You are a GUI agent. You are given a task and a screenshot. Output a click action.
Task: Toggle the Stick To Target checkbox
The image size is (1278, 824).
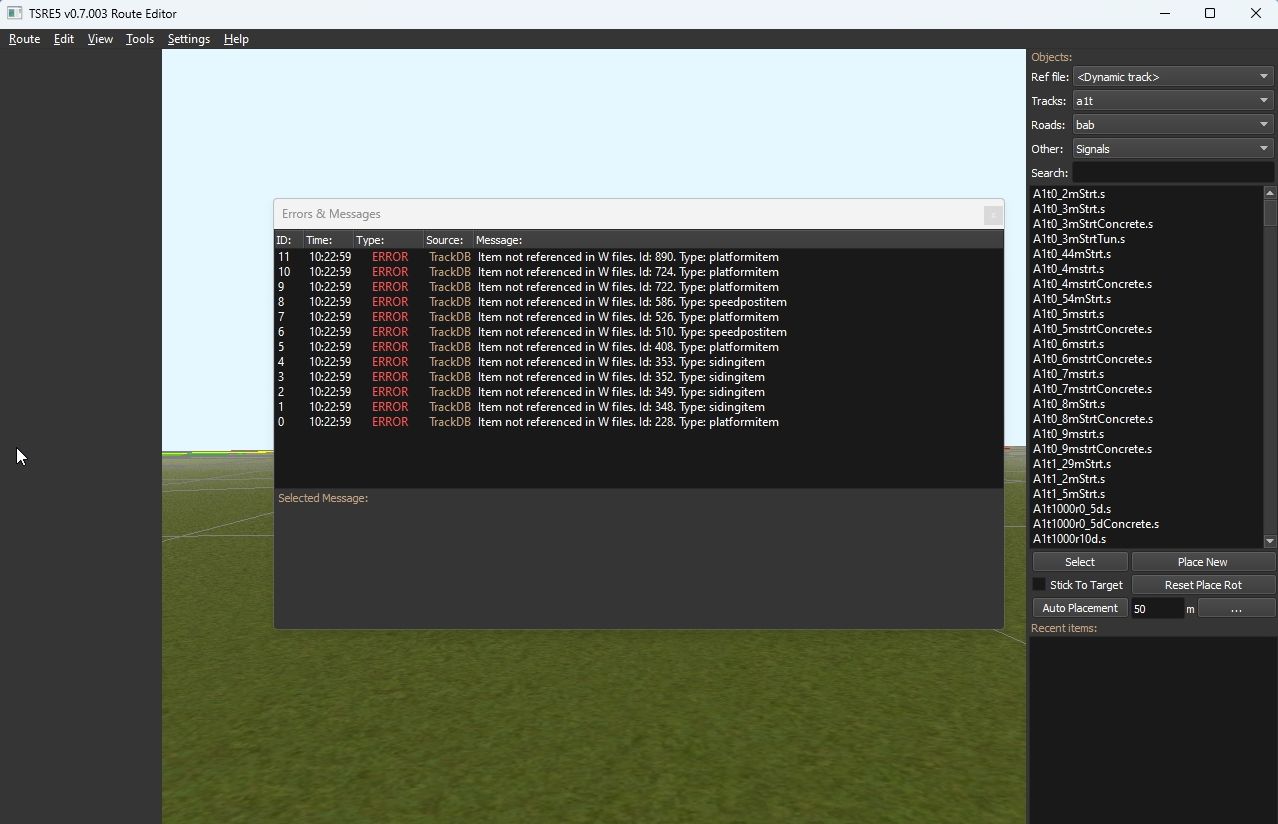click(x=1039, y=585)
